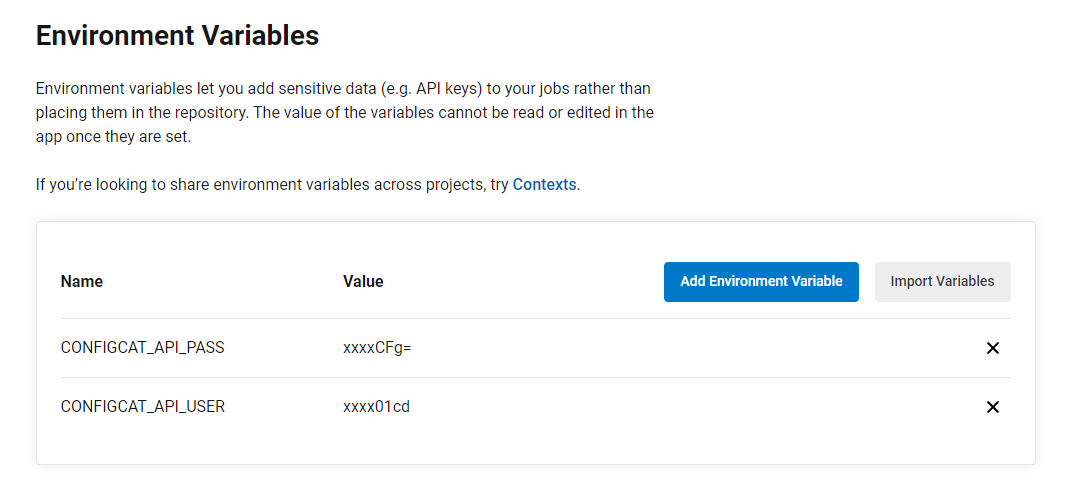
Task: Remove the CONFIGCAT_API_USER variable
Action: [992, 407]
